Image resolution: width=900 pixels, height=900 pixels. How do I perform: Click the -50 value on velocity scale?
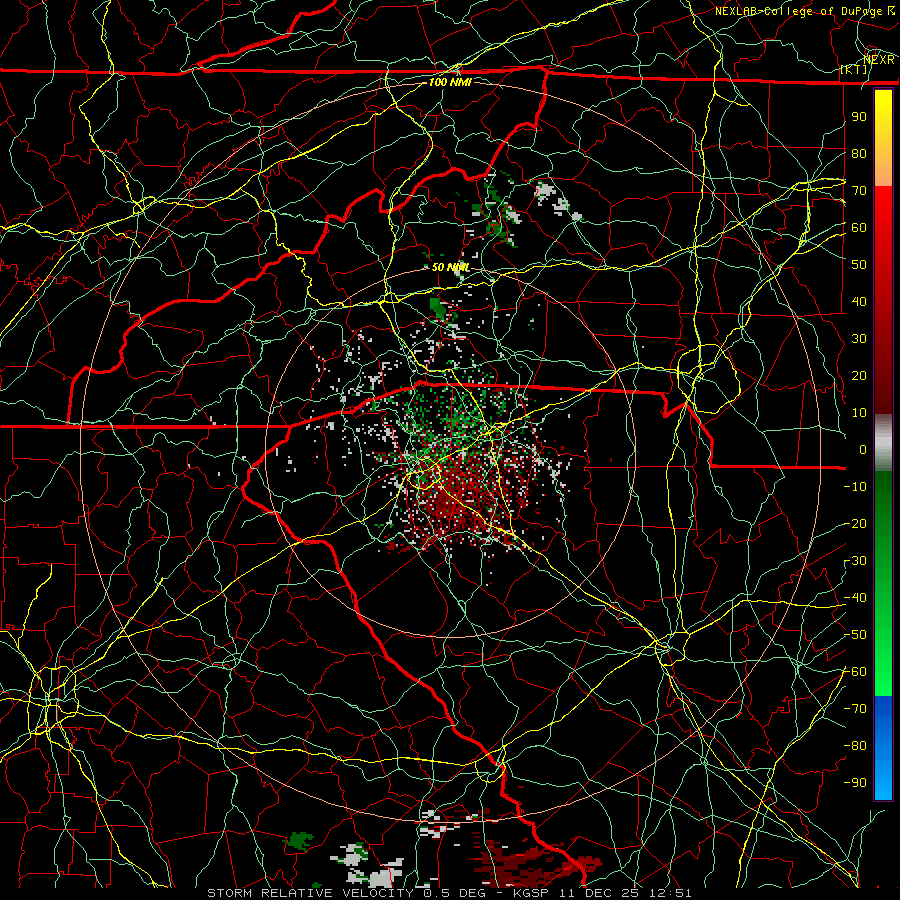855,635
